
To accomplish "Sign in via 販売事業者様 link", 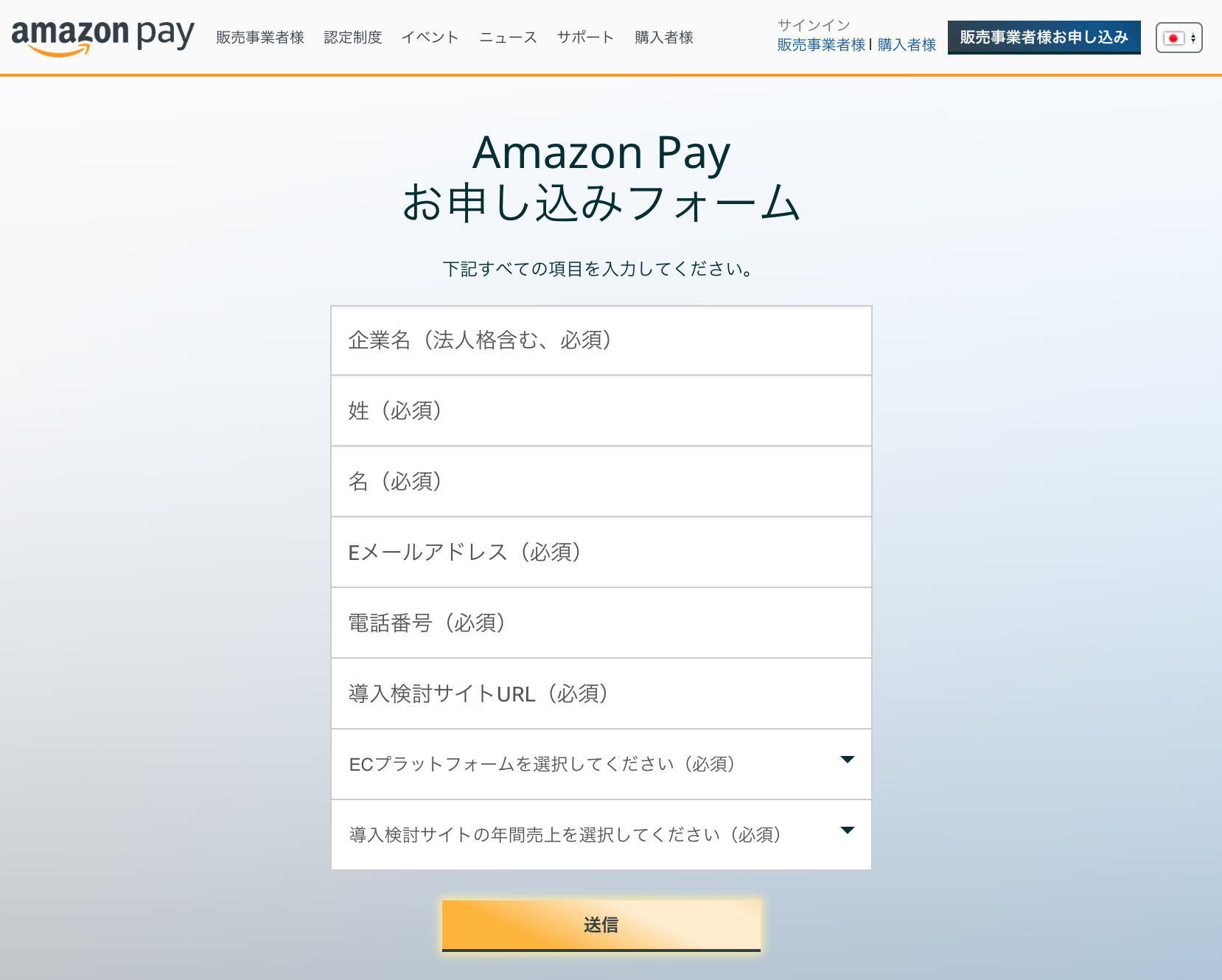I will [821, 45].
